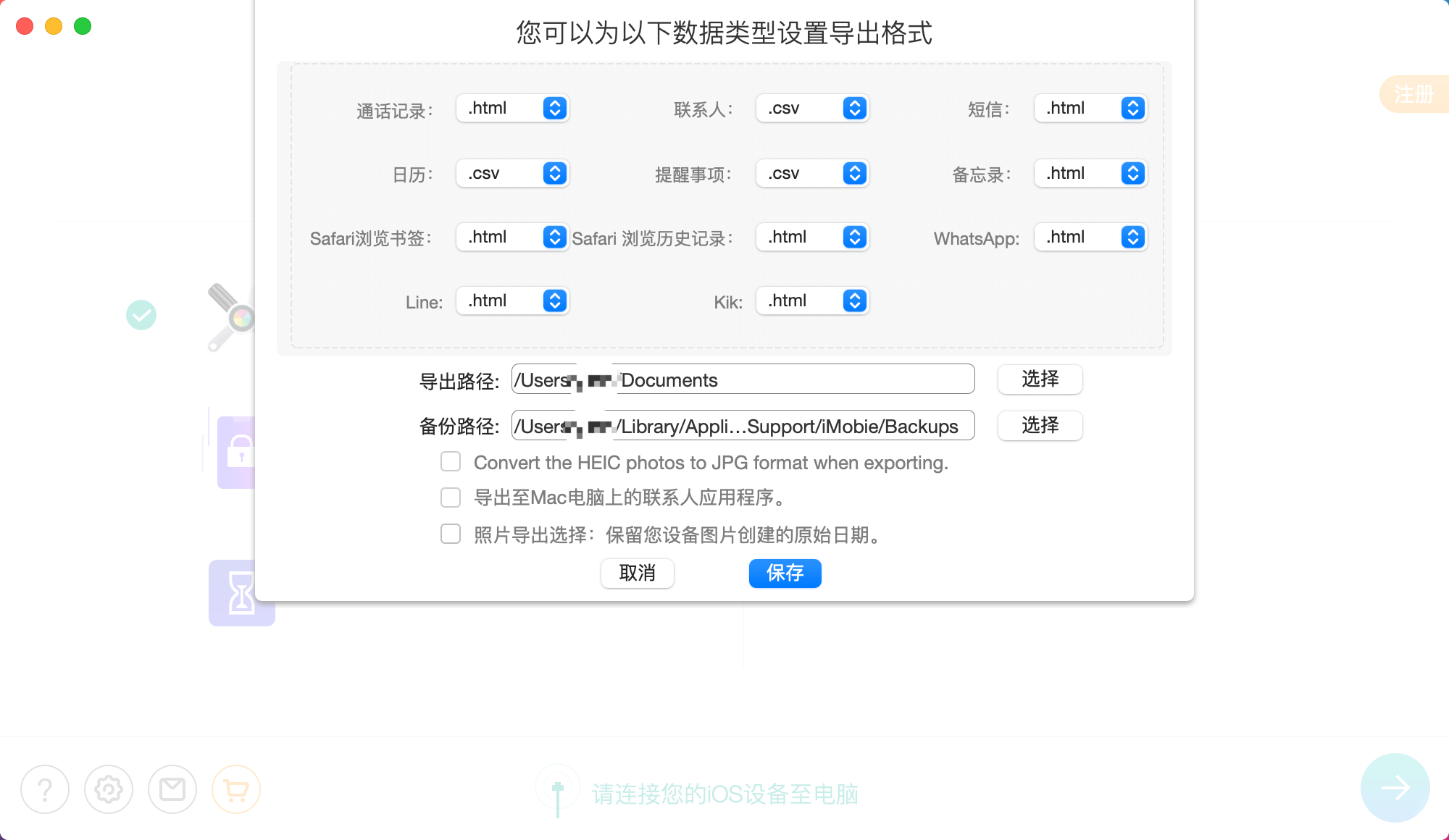This screenshot has height=840, width=1449.
Task: Click the 备份路径 backup path field
Action: pos(743,426)
